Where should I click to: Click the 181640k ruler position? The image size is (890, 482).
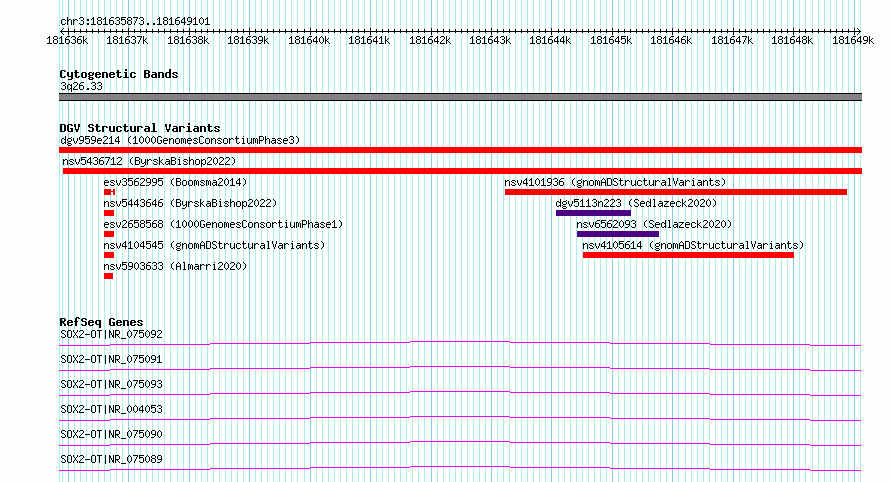click(309, 40)
